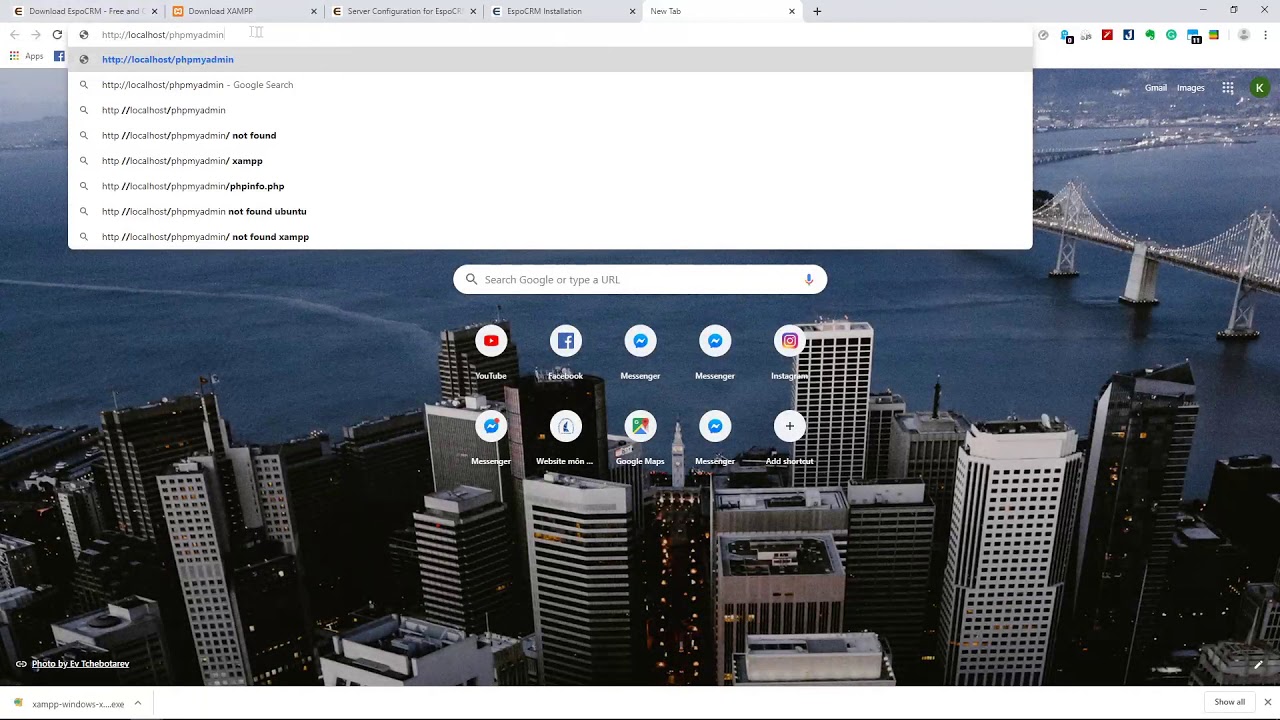Image resolution: width=1280 pixels, height=720 pixels.
Task: Choose suggestion 'phpmyadmin/phpinfo.php'
Action: click(550, 186)
